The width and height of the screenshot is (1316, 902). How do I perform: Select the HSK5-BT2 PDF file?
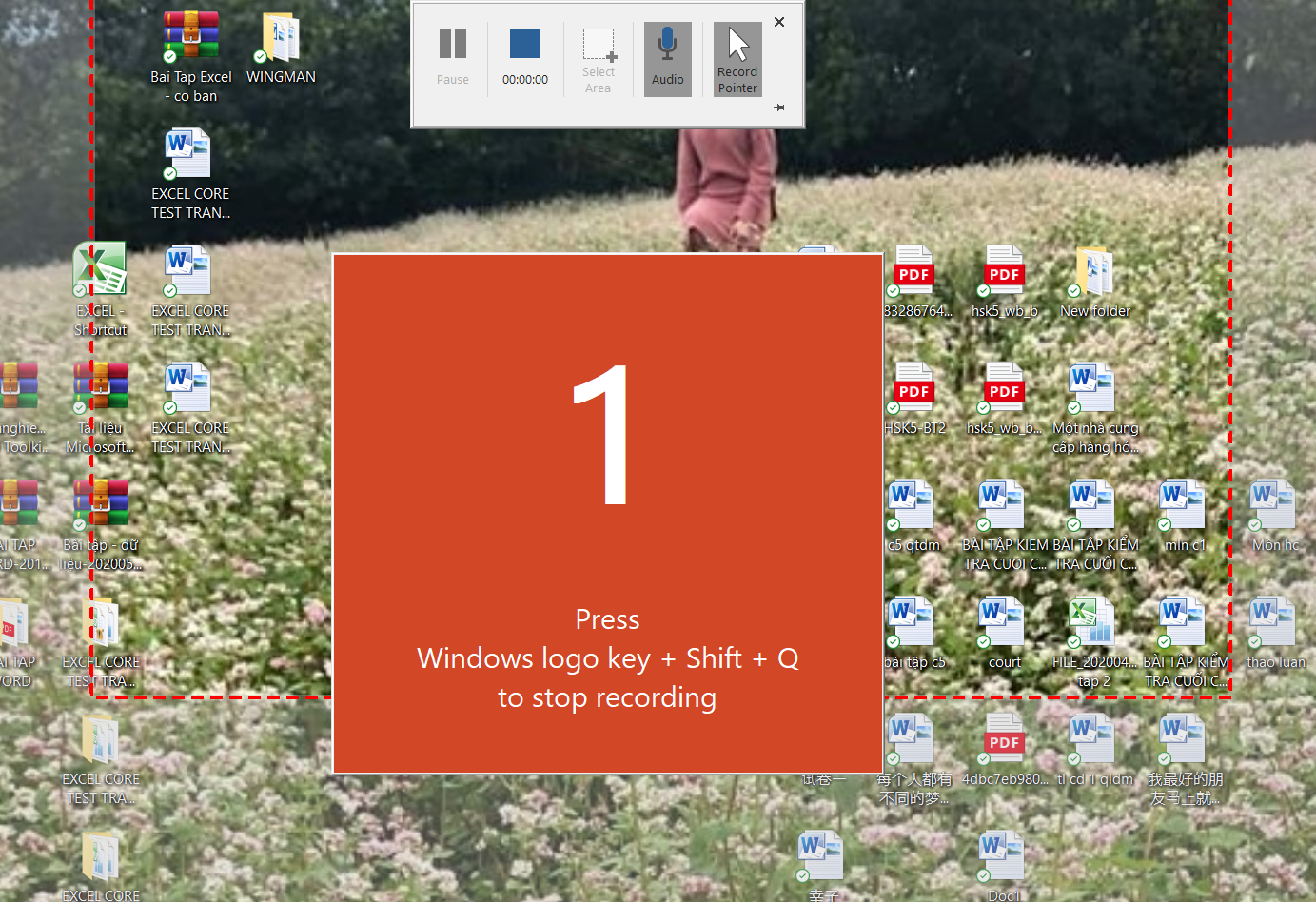tap(914, 399)
